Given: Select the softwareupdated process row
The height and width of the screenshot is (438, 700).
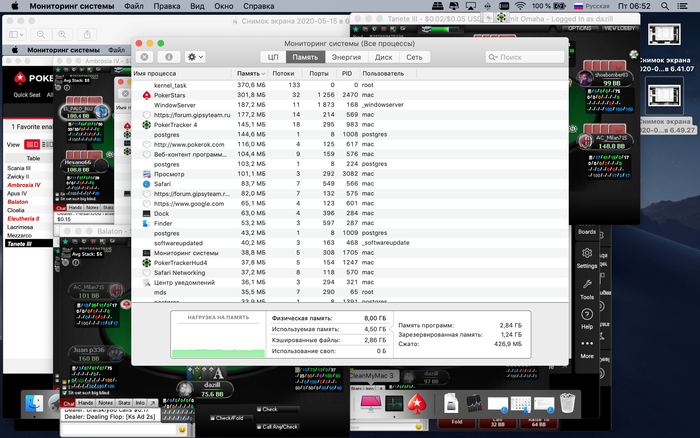Looking at the screenshot, I should [x=350, y=243].
